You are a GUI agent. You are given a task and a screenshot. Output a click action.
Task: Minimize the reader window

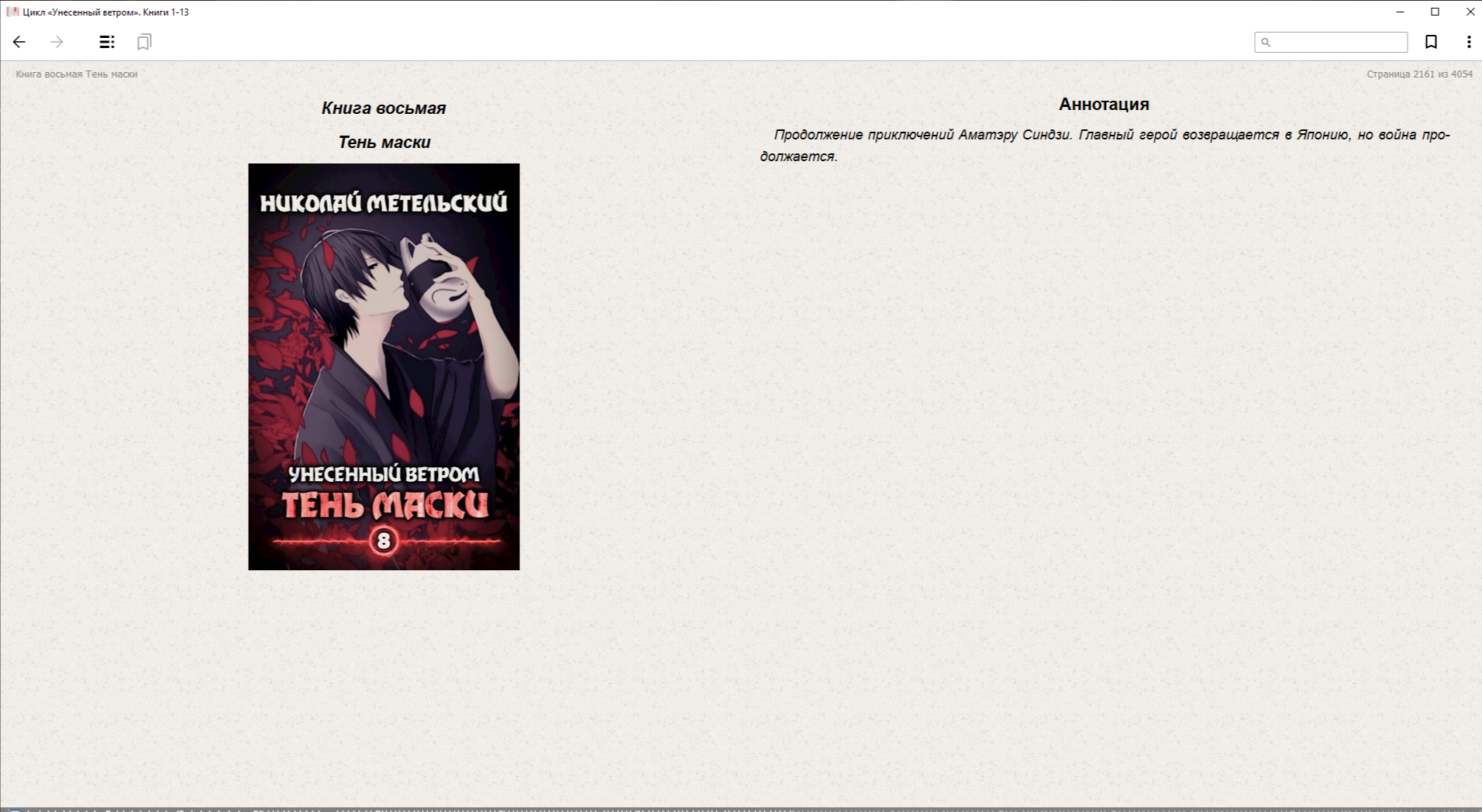pos(1400,12)
